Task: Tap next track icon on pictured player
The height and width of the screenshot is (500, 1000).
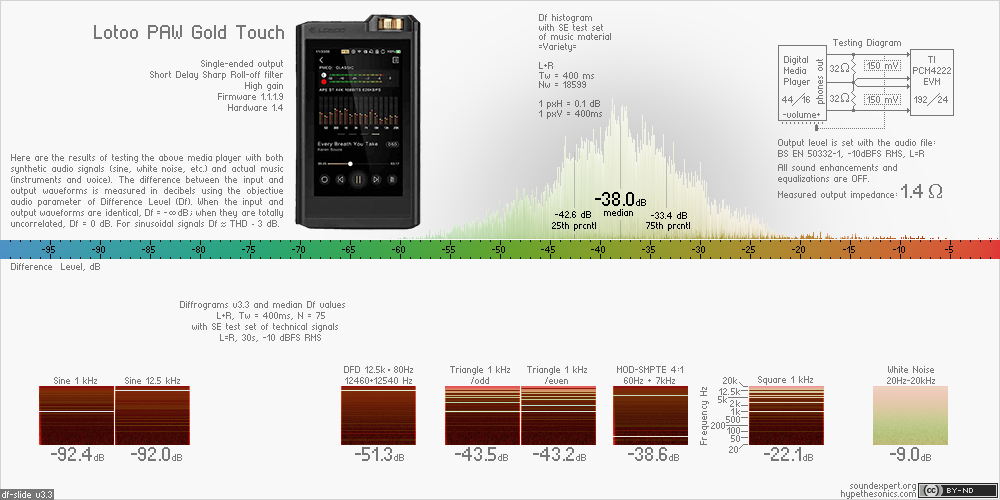Action: click(376, 180)
